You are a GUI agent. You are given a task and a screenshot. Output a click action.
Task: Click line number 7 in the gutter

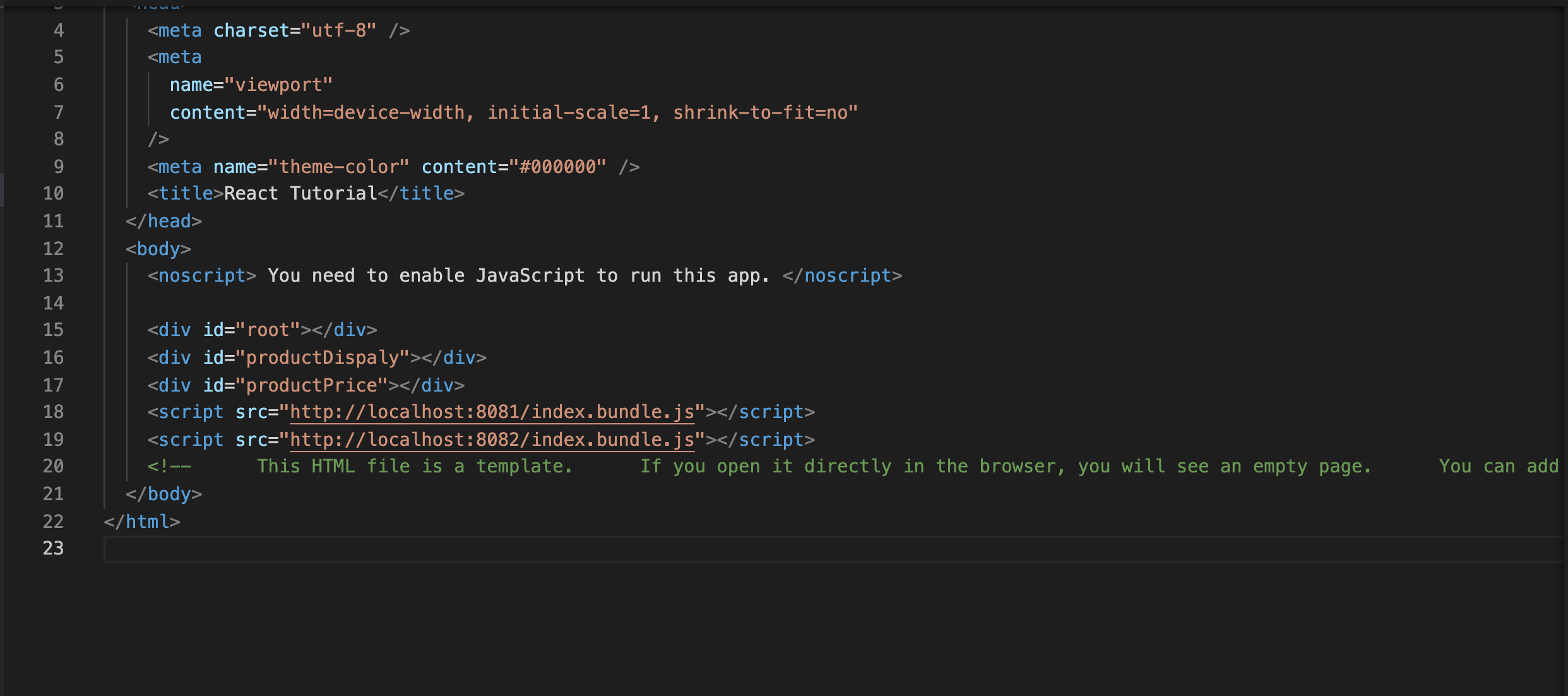(59, 112)
